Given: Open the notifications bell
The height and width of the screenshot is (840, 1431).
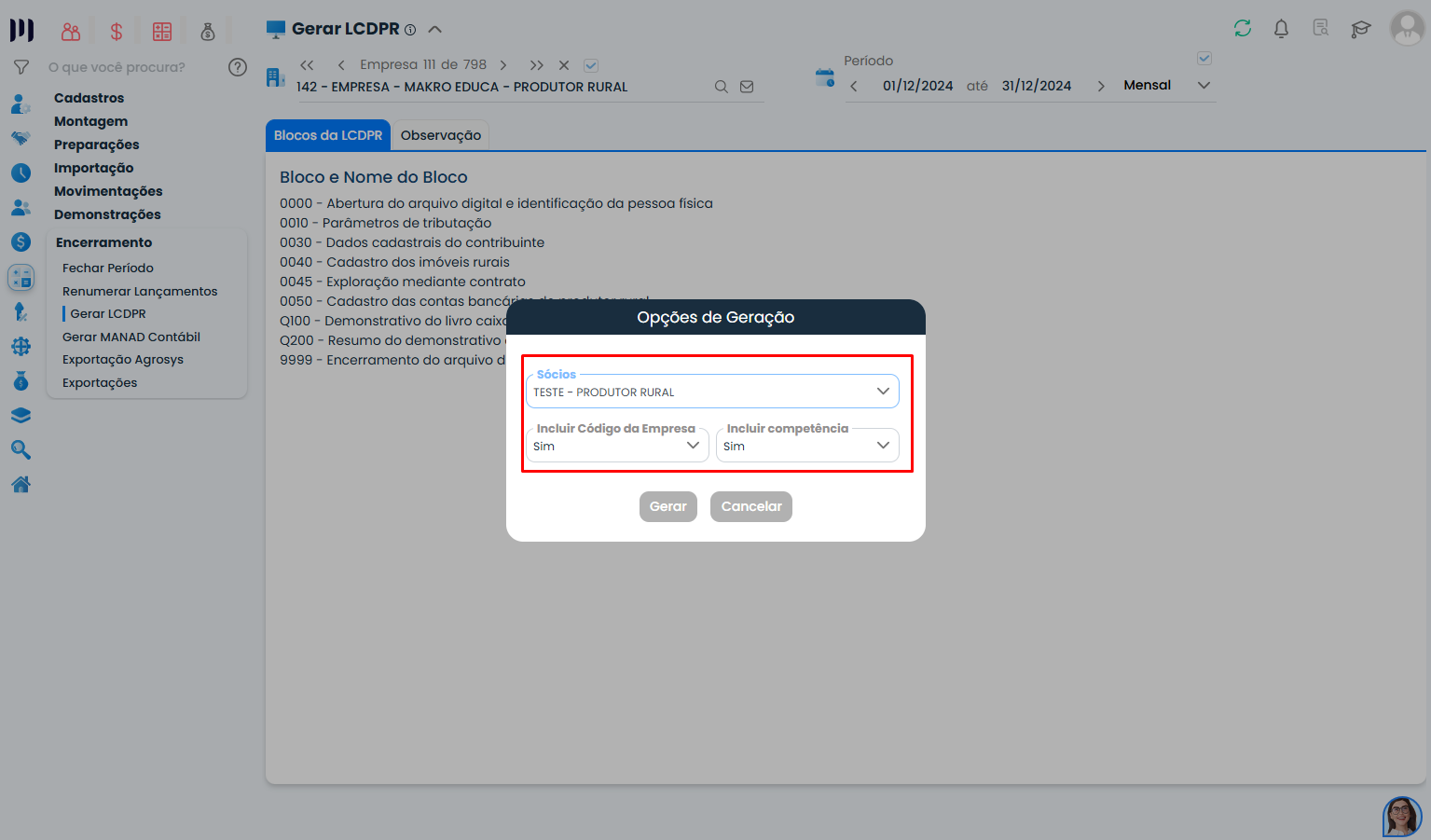Looking at the screenshot, I should pos(1281,29).
